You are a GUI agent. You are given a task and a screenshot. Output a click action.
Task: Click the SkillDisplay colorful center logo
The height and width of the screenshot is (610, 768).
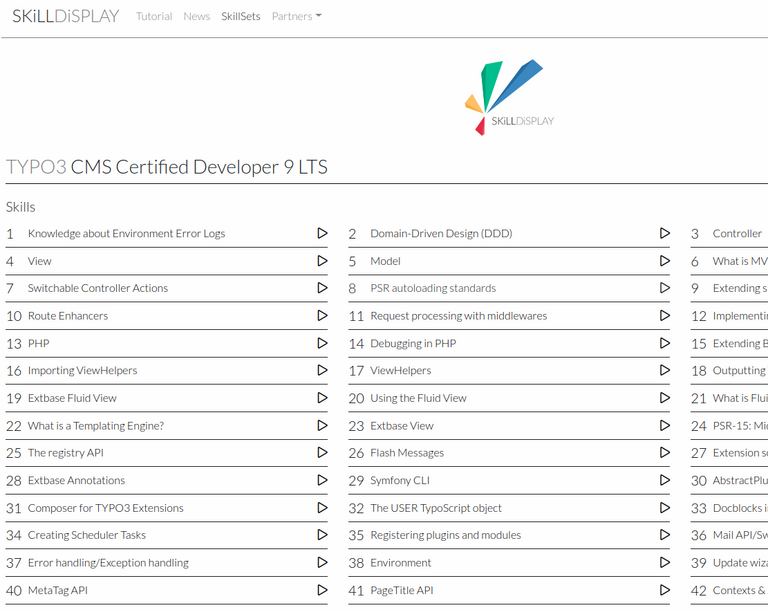click(508, 97)
